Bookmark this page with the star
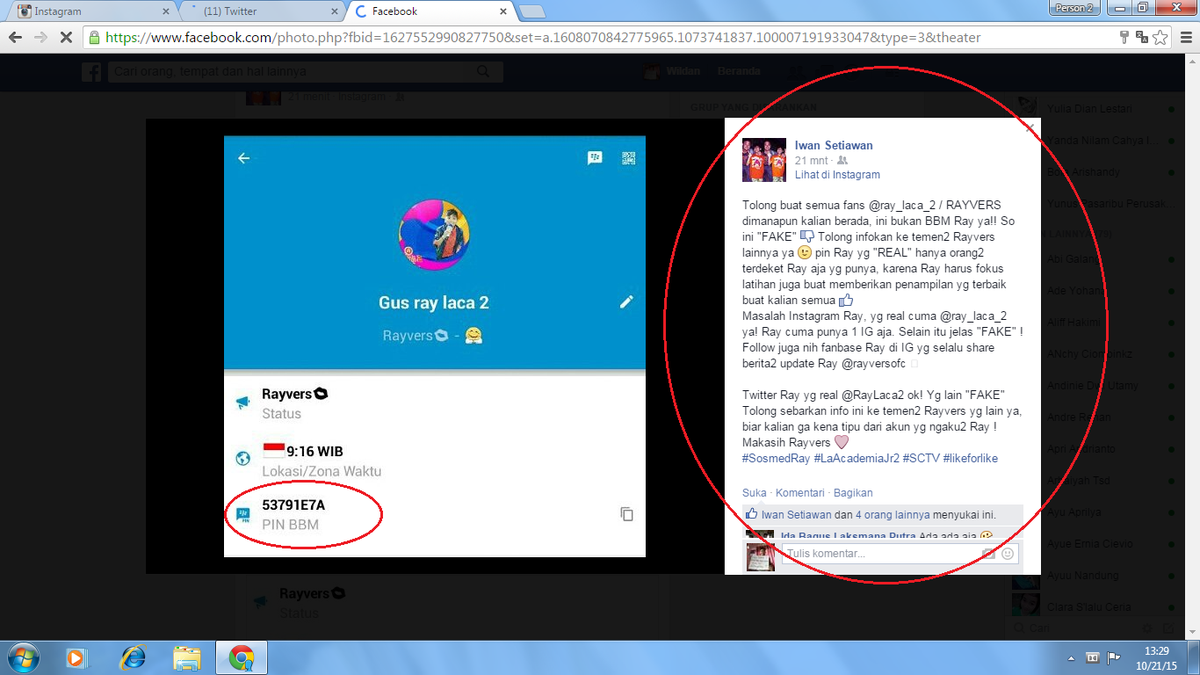The image size is (1200, 675). [1159, 37]
